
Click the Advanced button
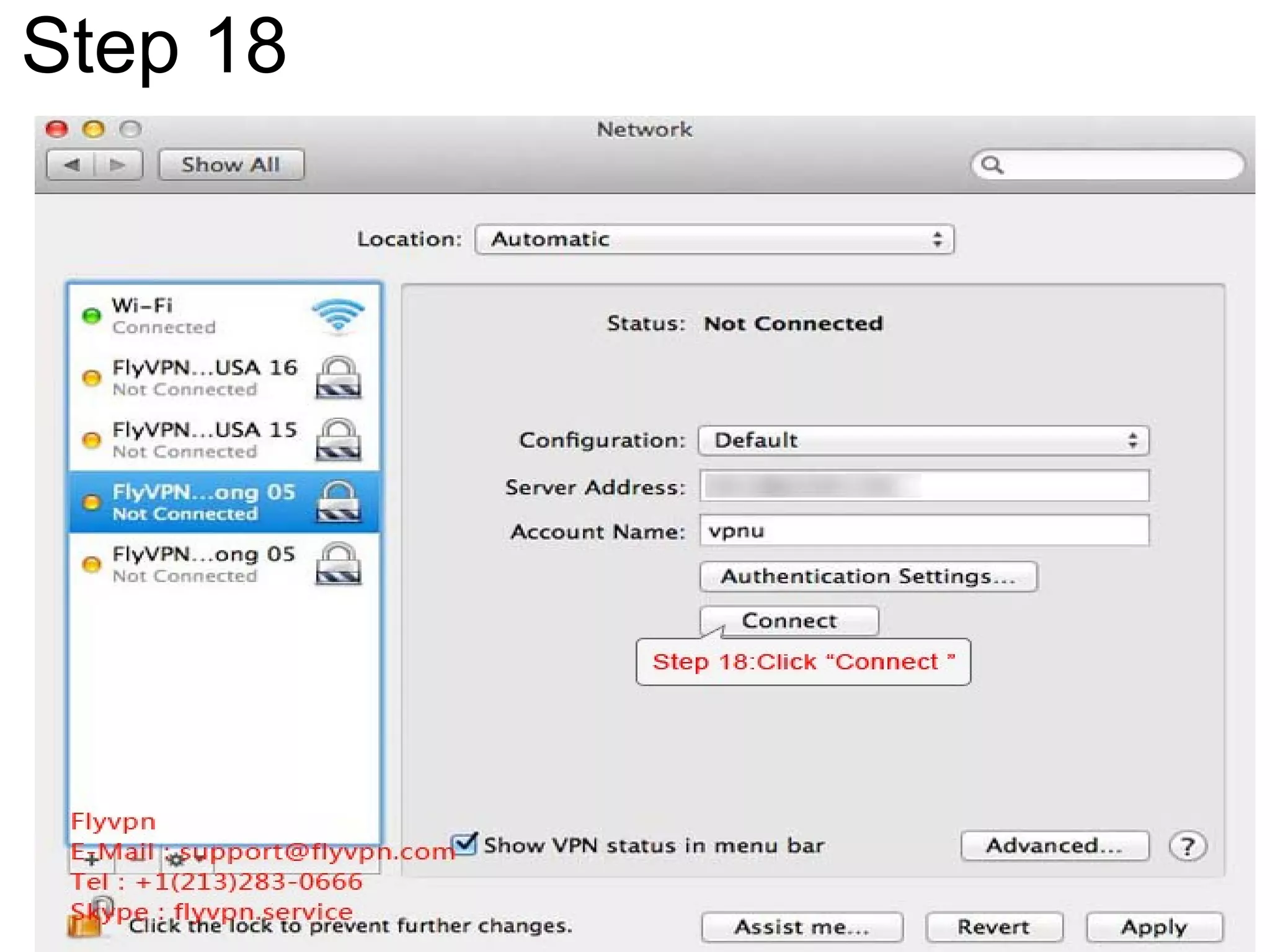[1054, 846]
